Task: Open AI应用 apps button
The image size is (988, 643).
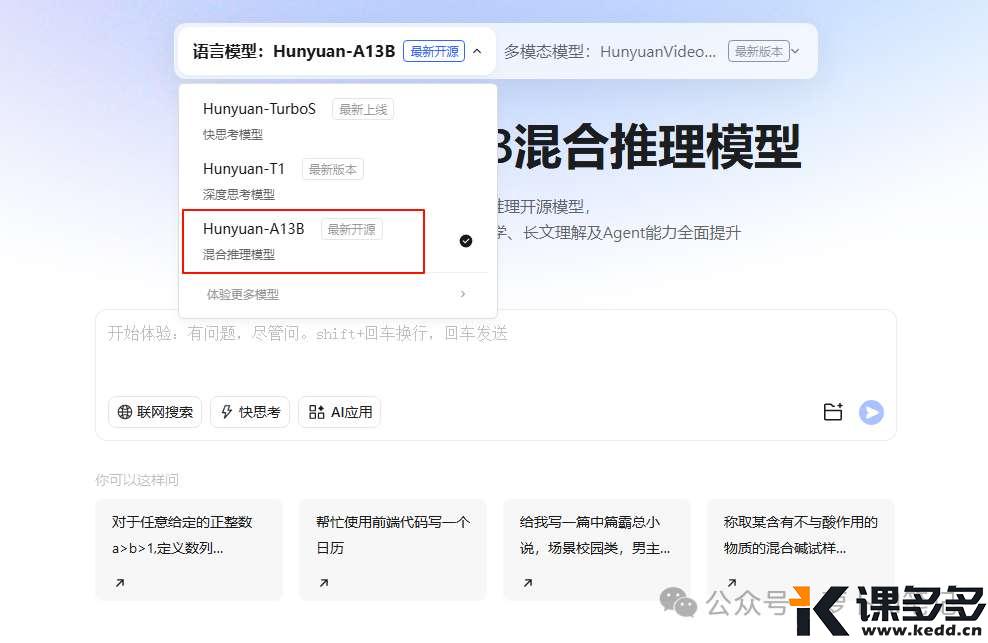Action: click(x=340, y=412)
